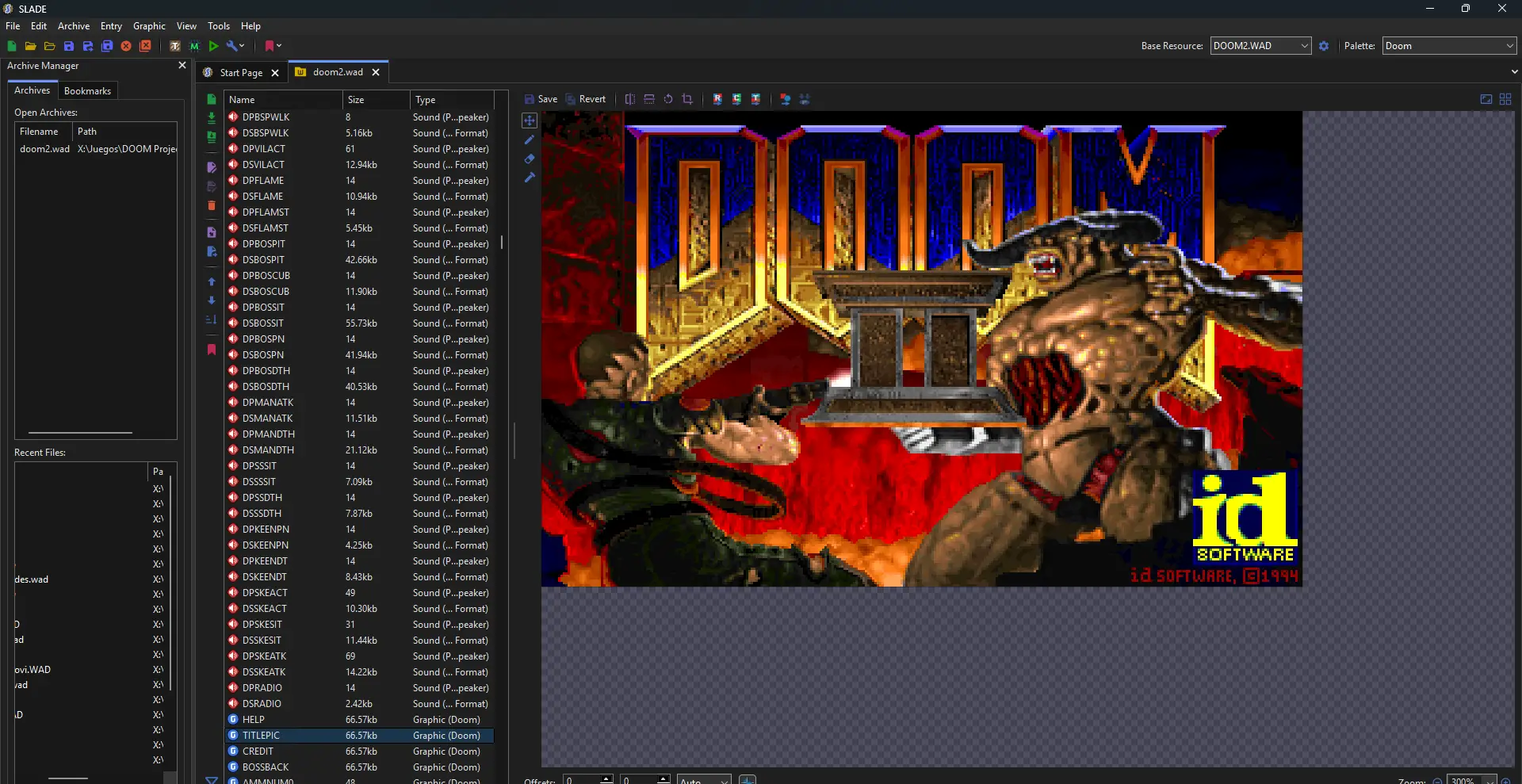Image resolution: width=1522 pixels, height=784 pixels.
Task: Click the rotate image icon
Action: click(668, 99)
